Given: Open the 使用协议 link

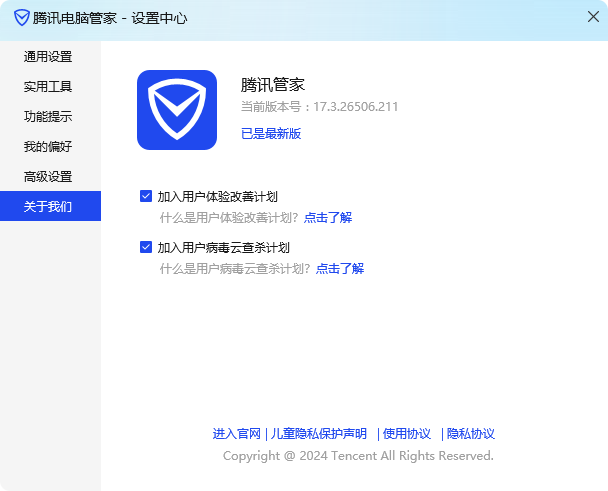Looking at the screenshot, I should point(407,433).
